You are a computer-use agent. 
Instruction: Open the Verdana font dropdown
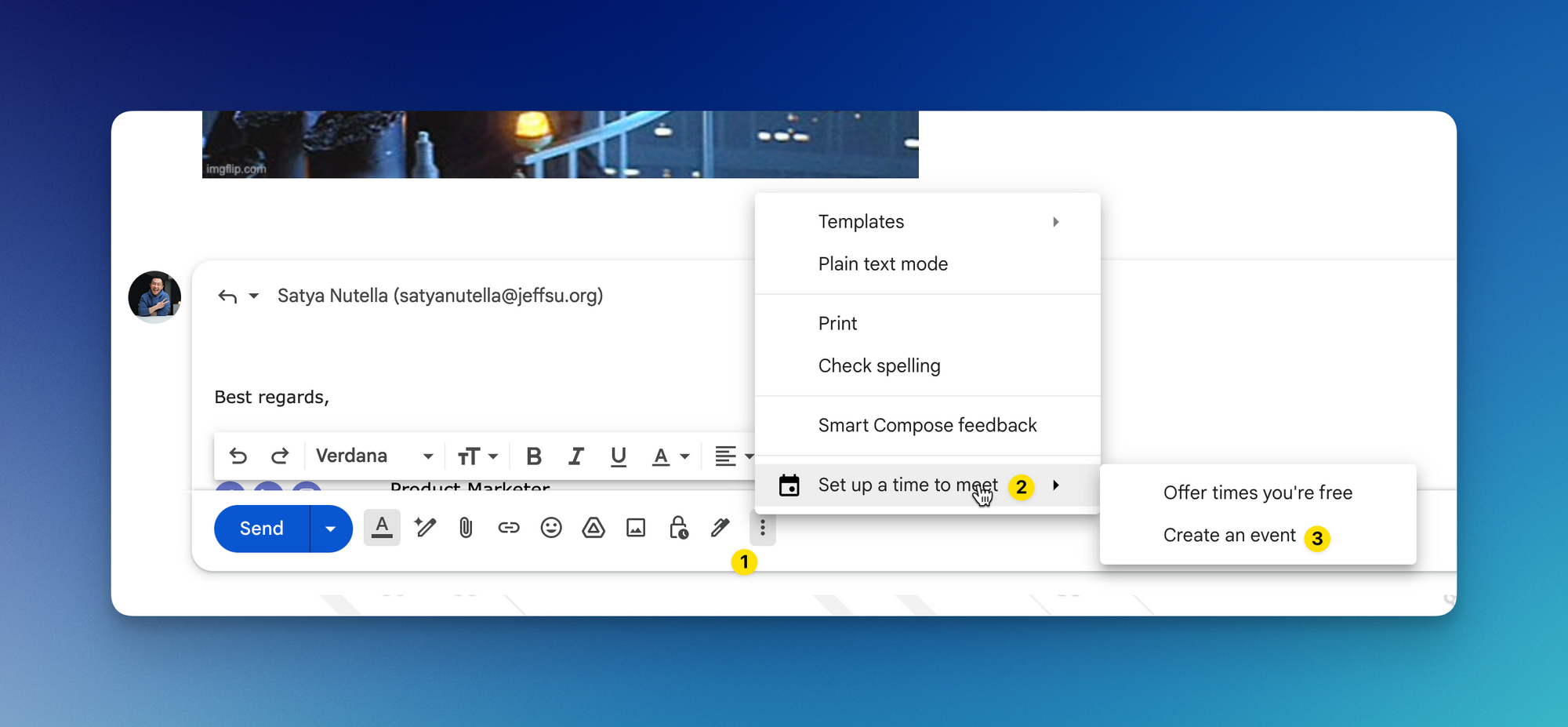pos(374,456)
